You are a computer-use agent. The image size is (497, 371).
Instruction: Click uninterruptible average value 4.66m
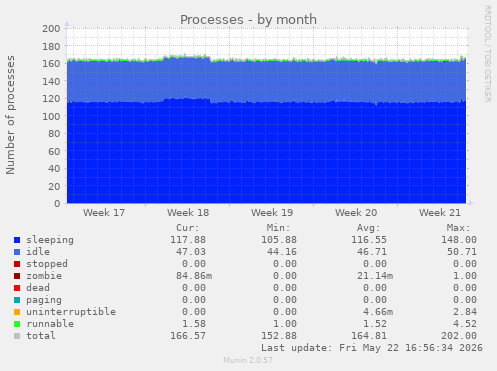pos(378,312)
